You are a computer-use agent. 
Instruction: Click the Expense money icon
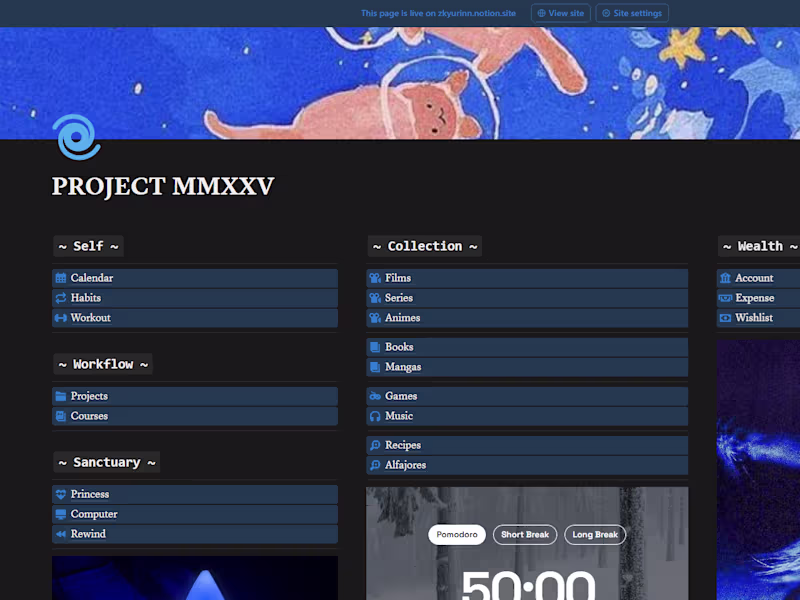725,298
